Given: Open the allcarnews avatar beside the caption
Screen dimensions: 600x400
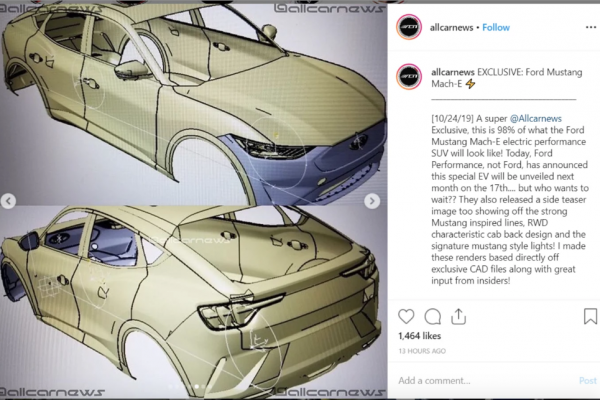Looking at the screenshot, I should 409,77.
